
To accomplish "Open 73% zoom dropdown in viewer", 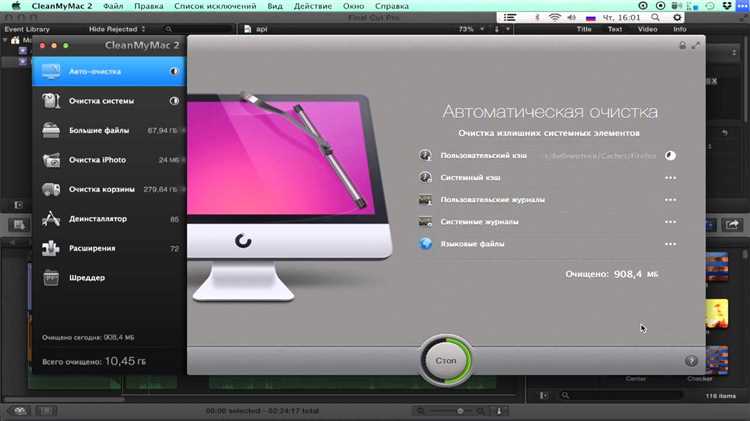I will (471, 29).
